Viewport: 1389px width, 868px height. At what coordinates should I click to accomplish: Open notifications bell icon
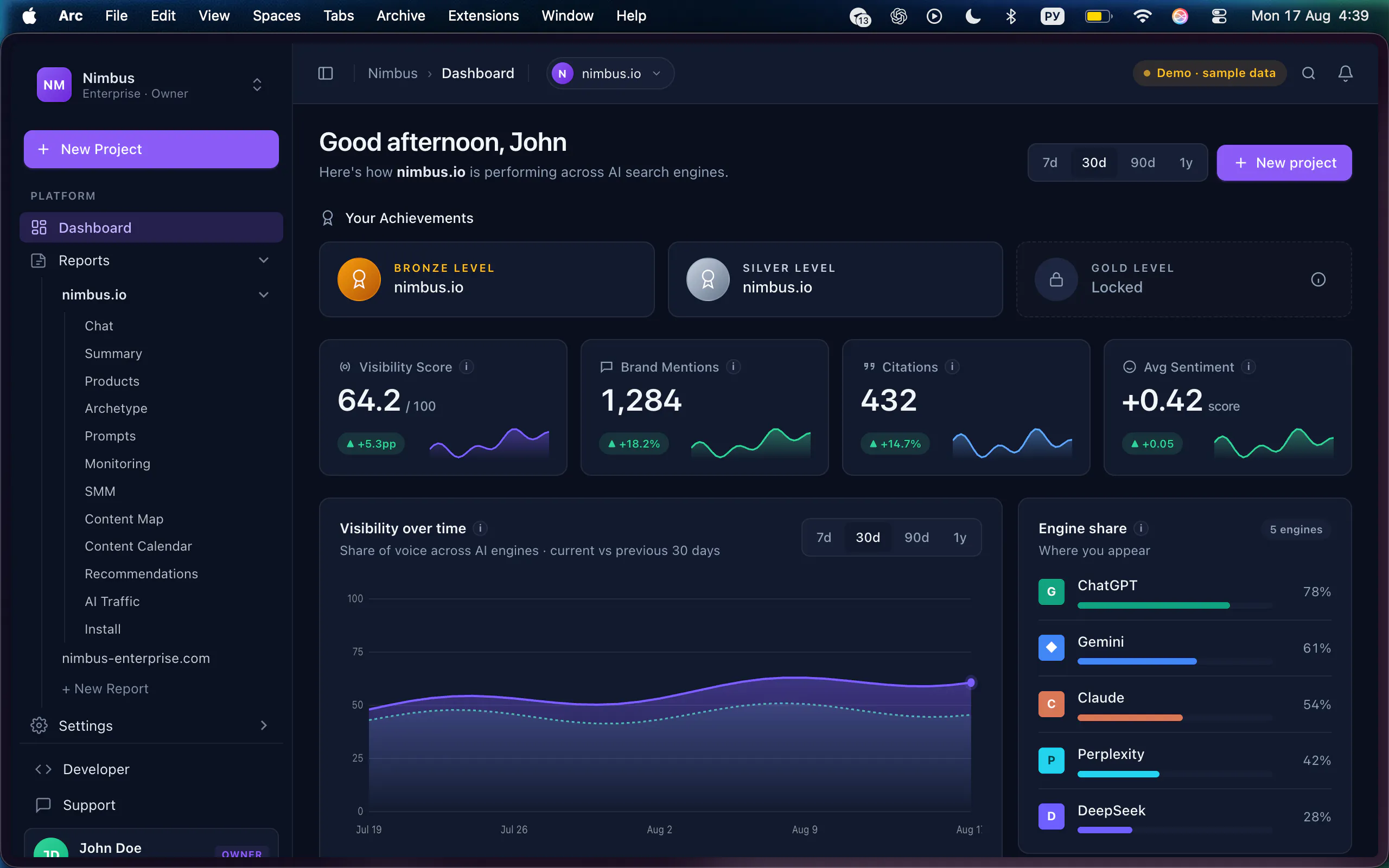[1346, 73]
